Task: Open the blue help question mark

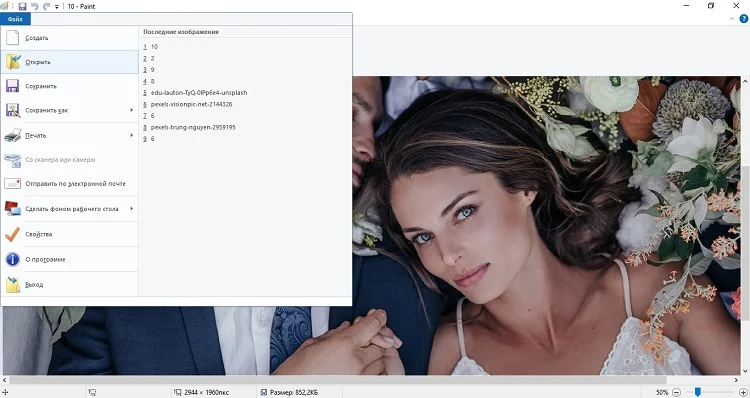Action: 744,19
